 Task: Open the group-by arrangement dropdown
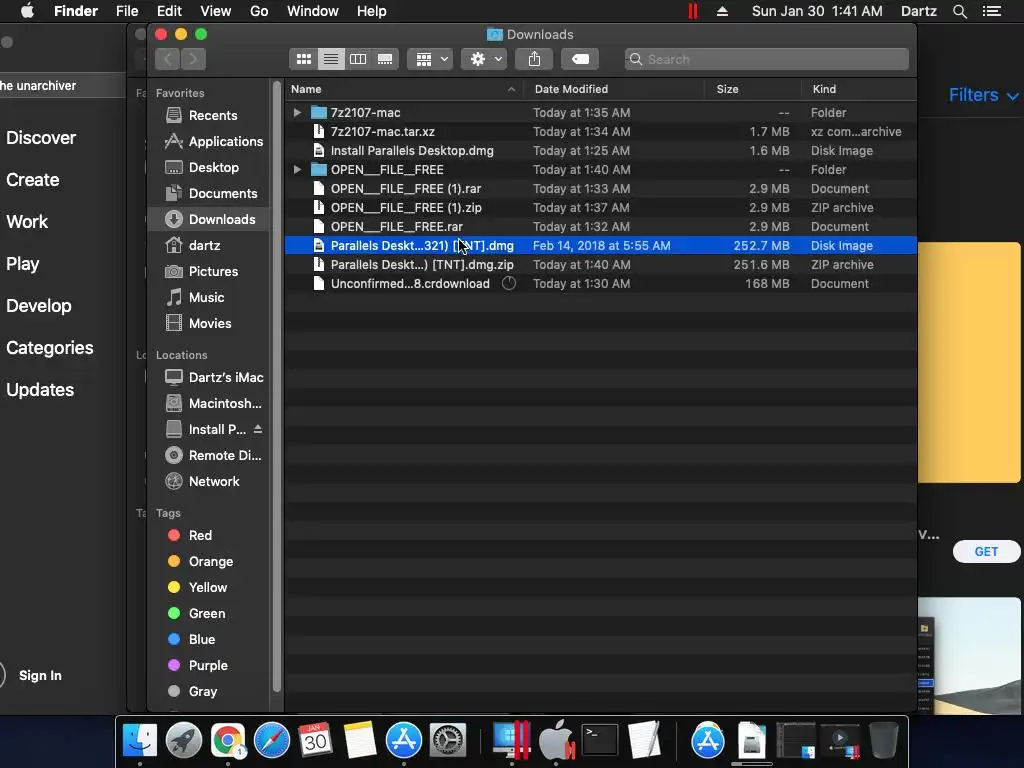(x=430, y=59)
